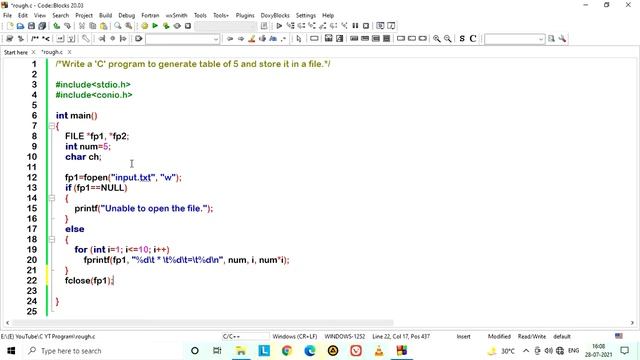Select the highlighter pen icon

252,38
